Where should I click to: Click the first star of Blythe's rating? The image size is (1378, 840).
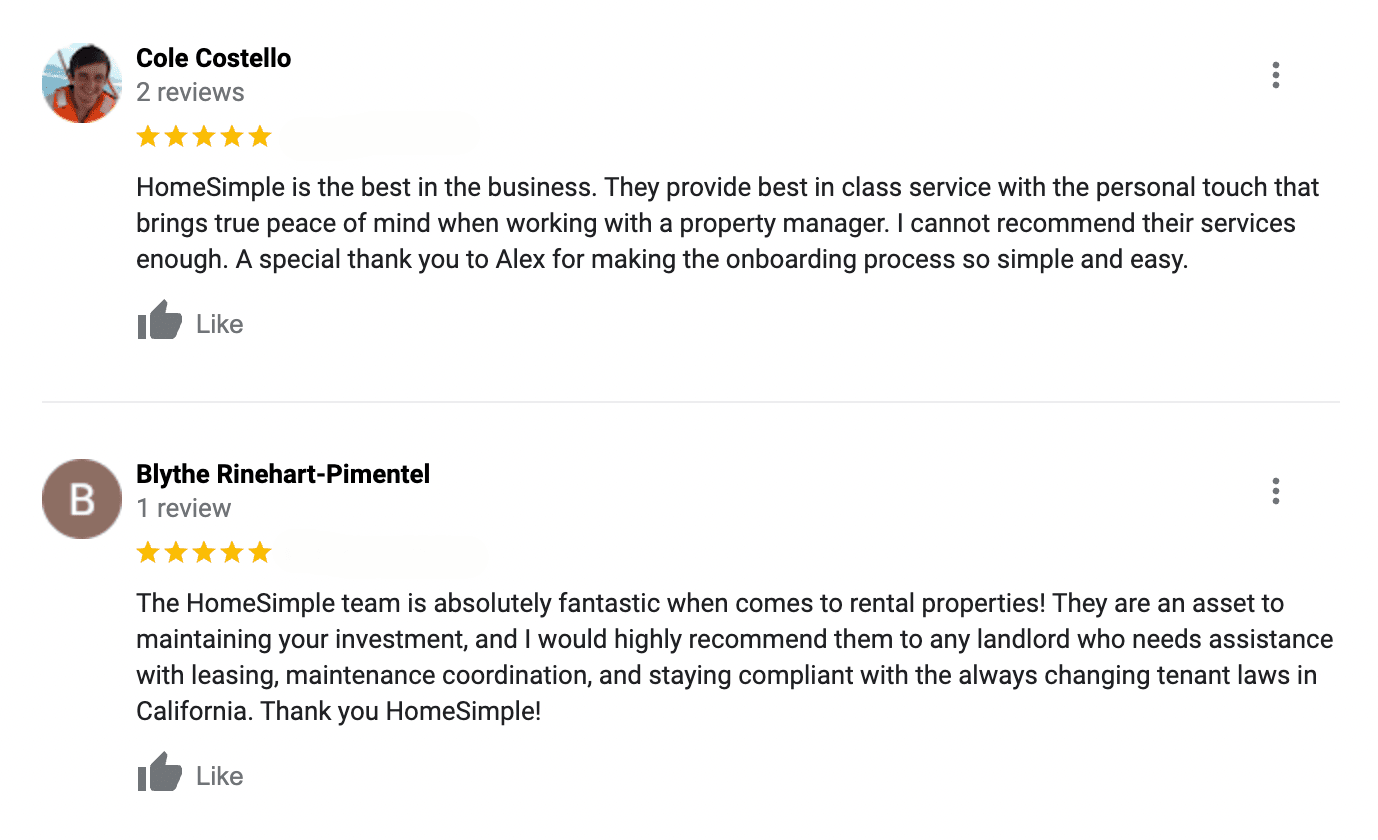tap(148, 552)
